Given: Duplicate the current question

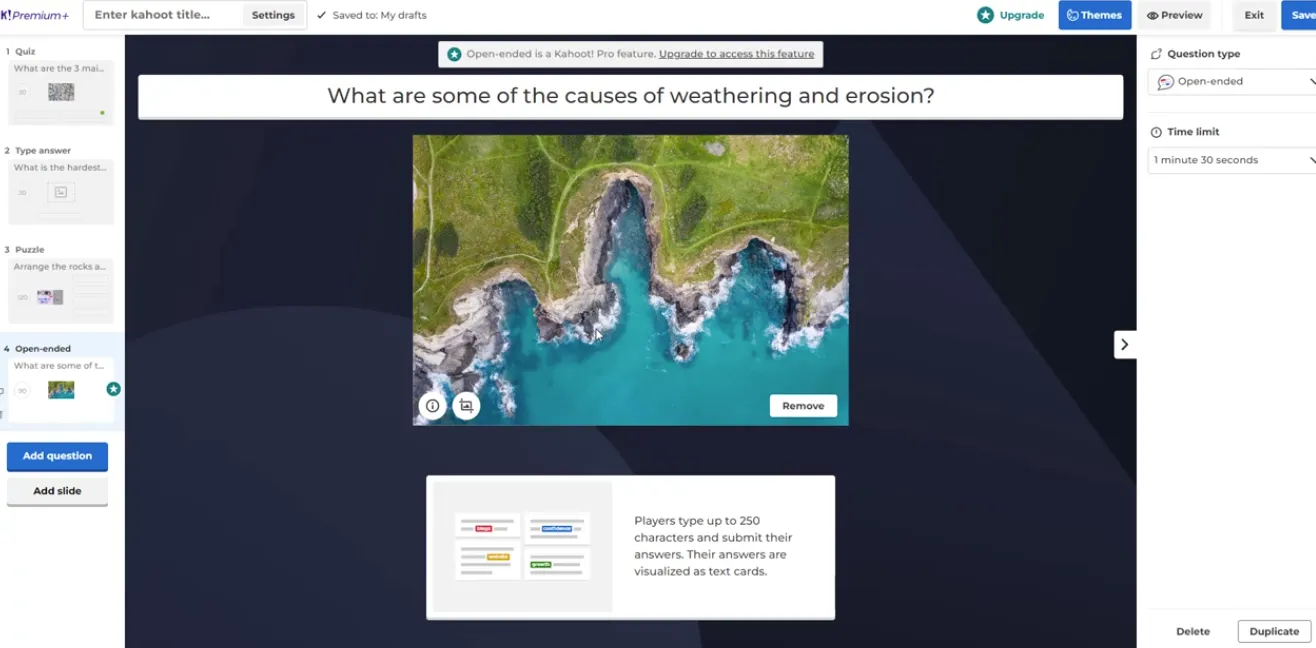Looking at the screenshot, I should coord(1274,631).
